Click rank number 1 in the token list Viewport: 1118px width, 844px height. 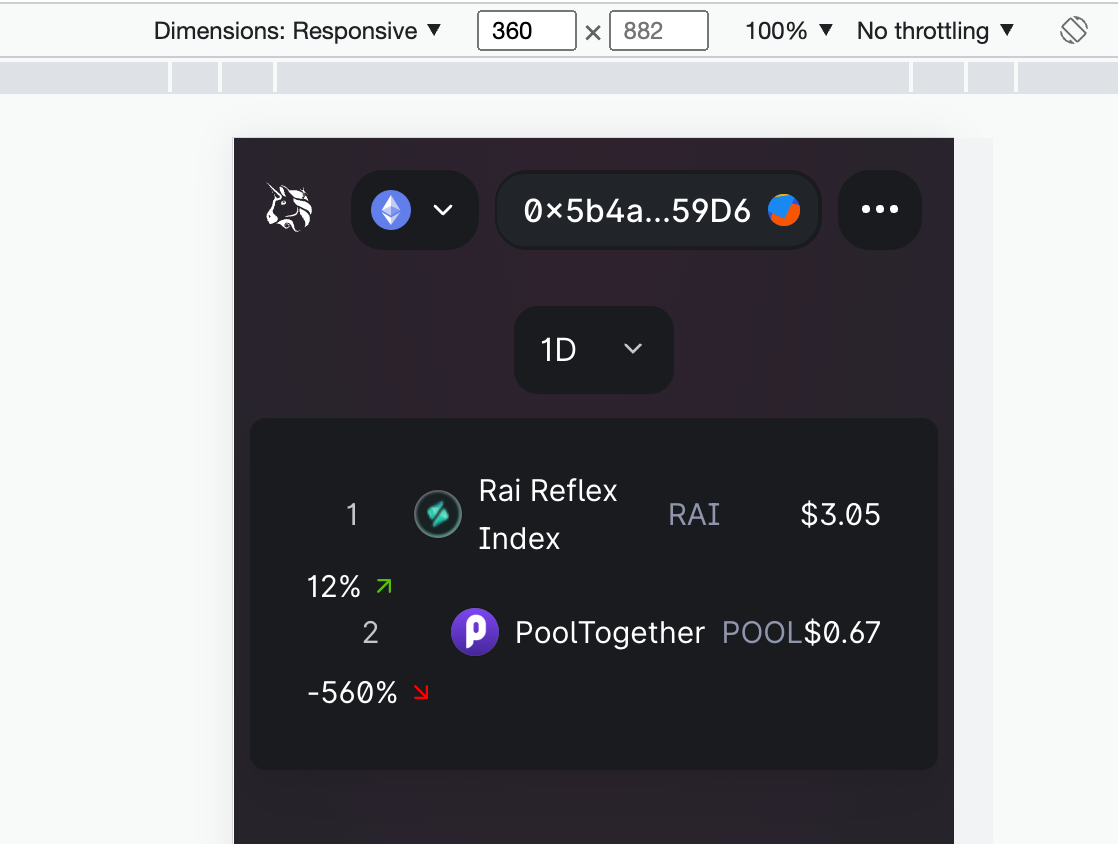352,515
